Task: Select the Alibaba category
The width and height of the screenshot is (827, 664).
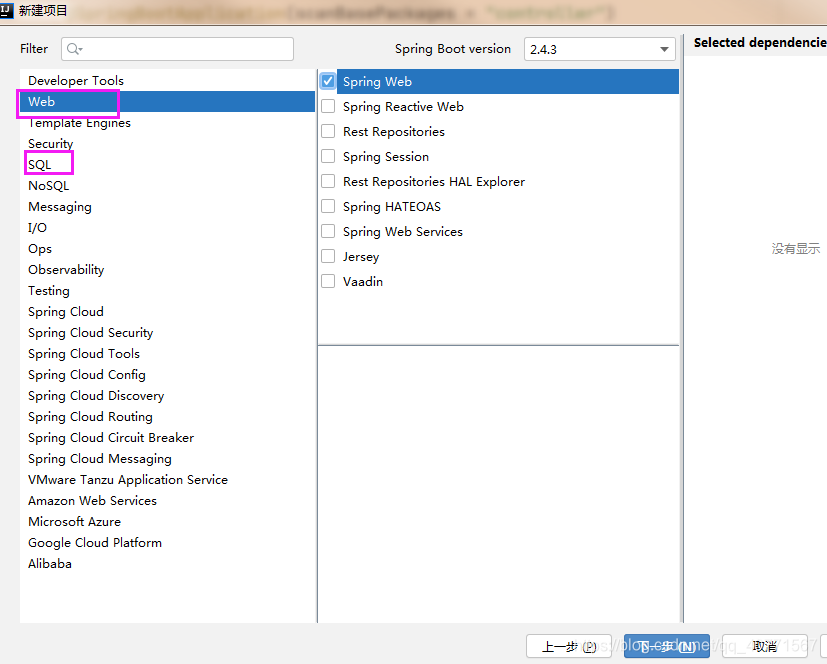Action: point(49,563)
